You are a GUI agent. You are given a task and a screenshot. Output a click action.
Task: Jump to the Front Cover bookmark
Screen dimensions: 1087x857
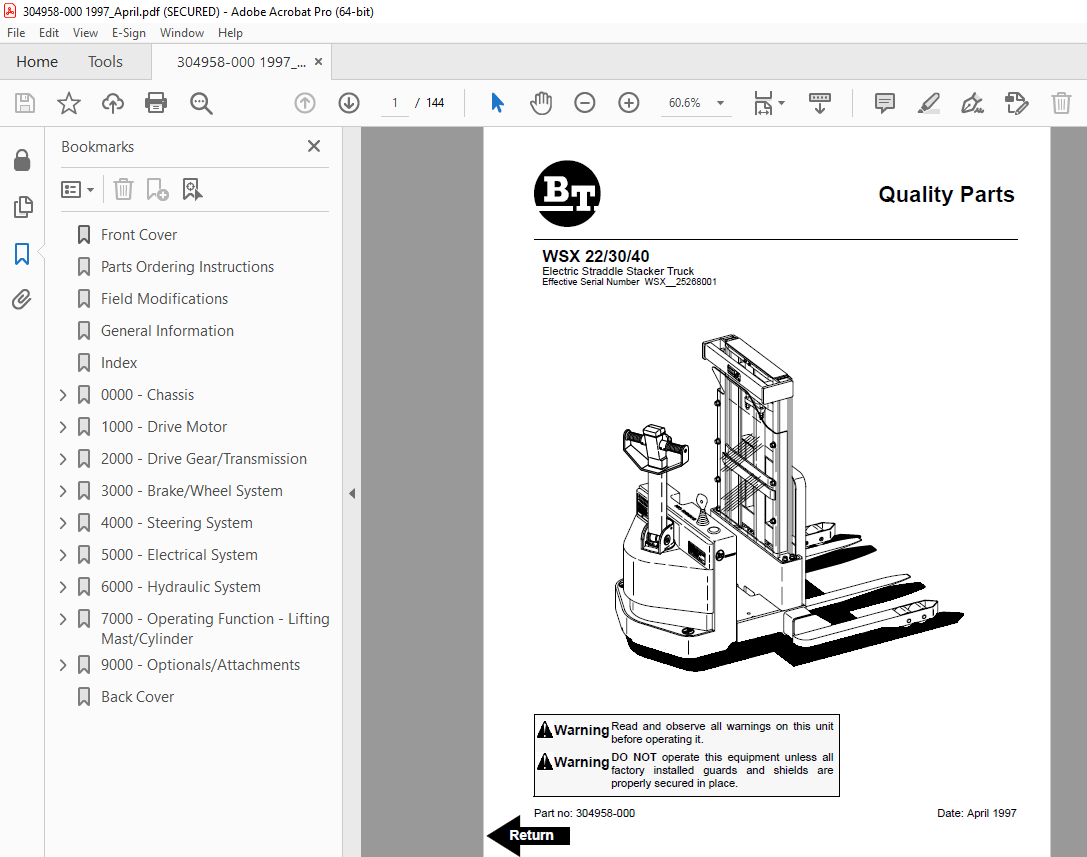[139, 235]
